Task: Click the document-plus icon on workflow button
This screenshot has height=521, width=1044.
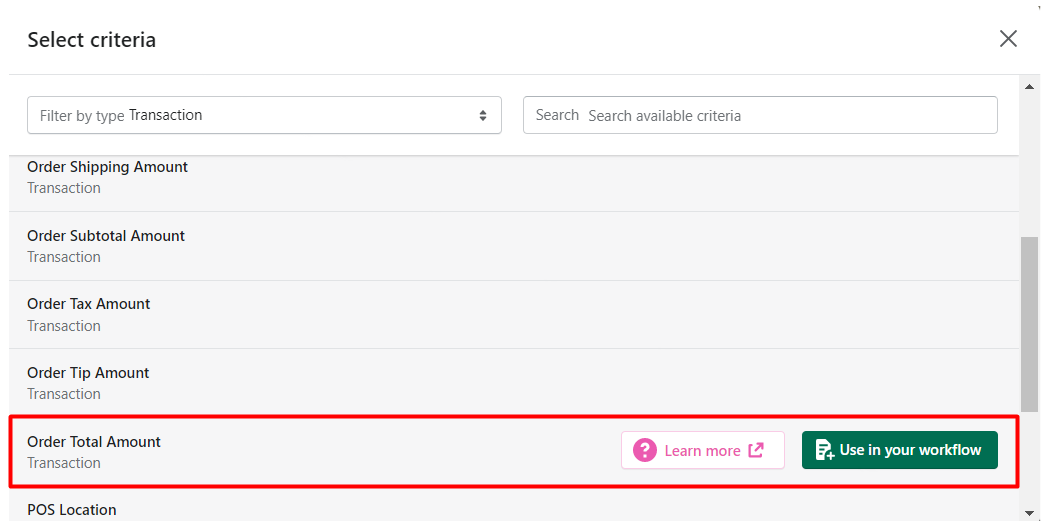Action: coord(824,450)
